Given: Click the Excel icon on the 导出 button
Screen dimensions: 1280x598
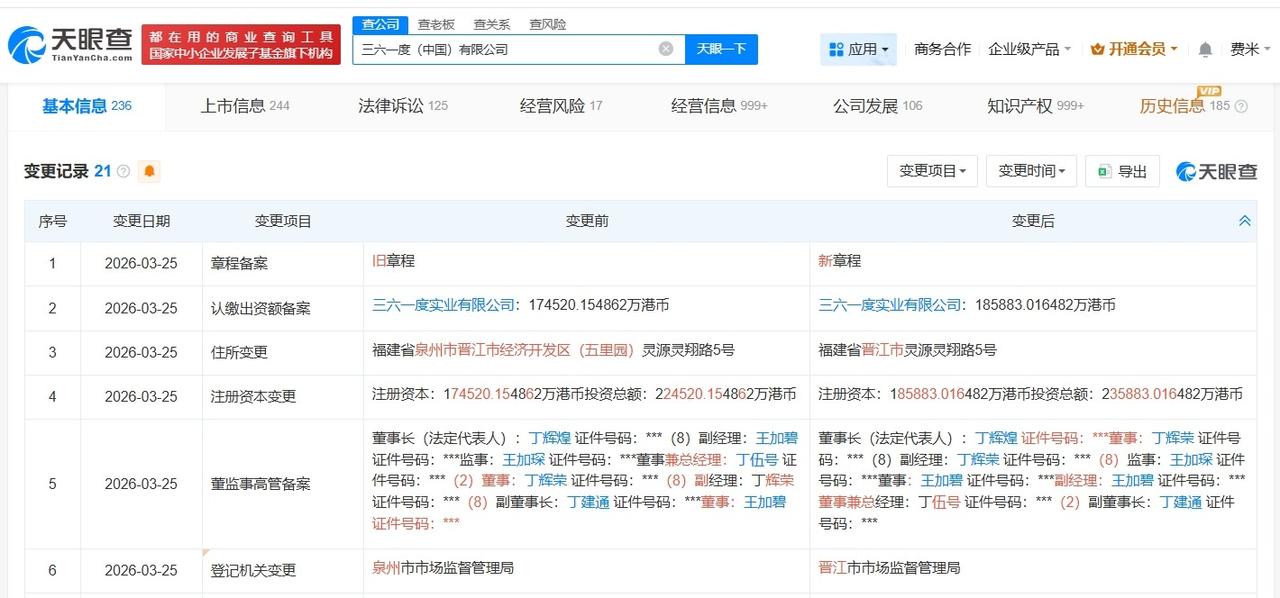Looking at the screenshot, I should click(x=1104, y=171).
